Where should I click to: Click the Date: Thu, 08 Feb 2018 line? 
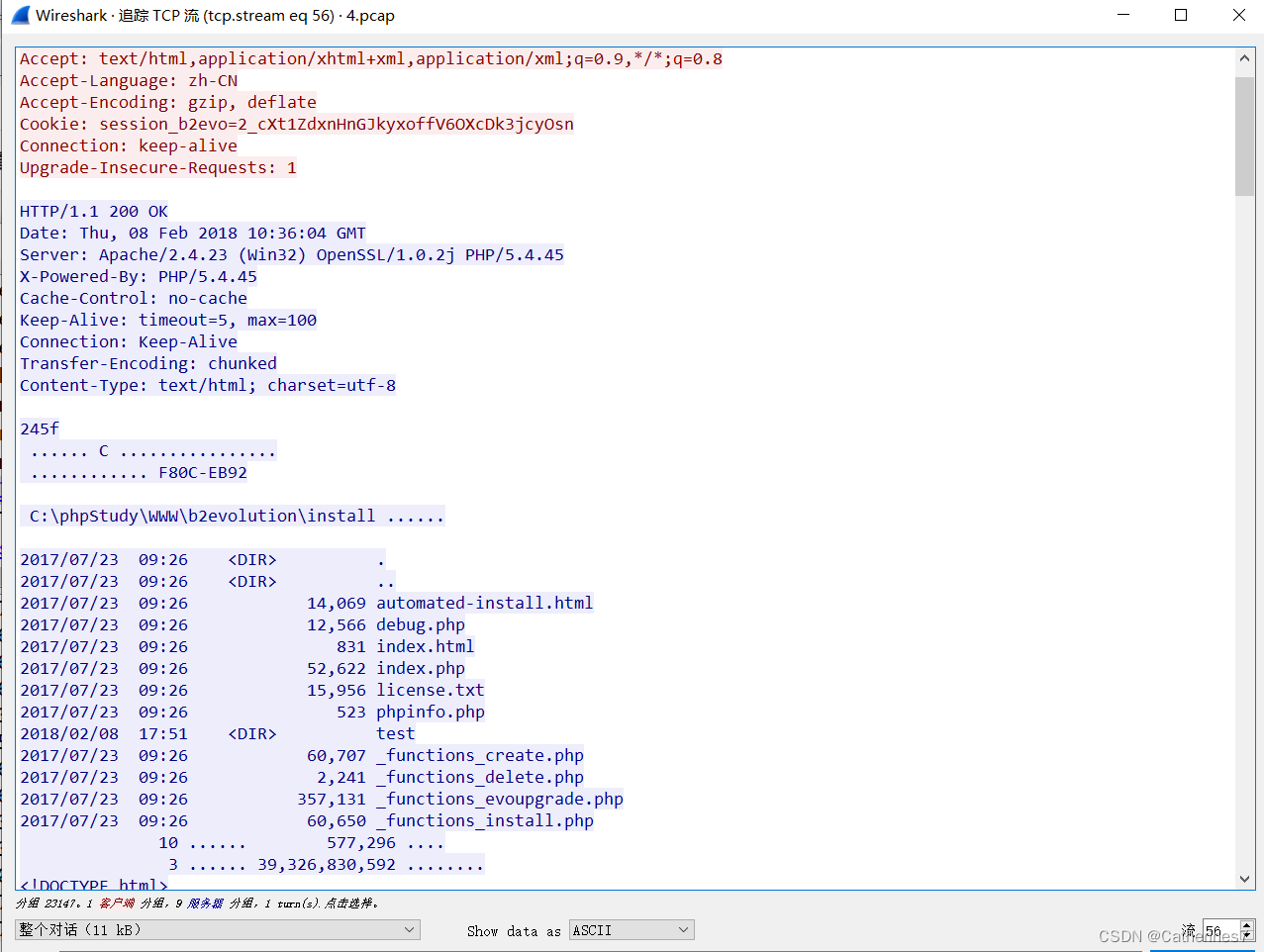[x=193, y=233]
